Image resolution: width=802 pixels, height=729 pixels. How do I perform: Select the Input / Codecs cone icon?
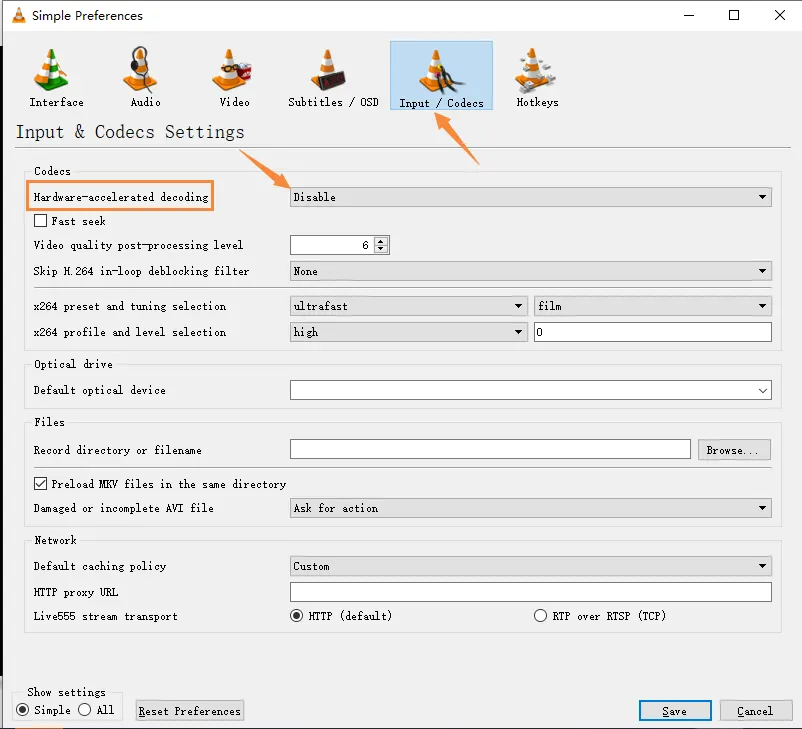coord(441,71)
